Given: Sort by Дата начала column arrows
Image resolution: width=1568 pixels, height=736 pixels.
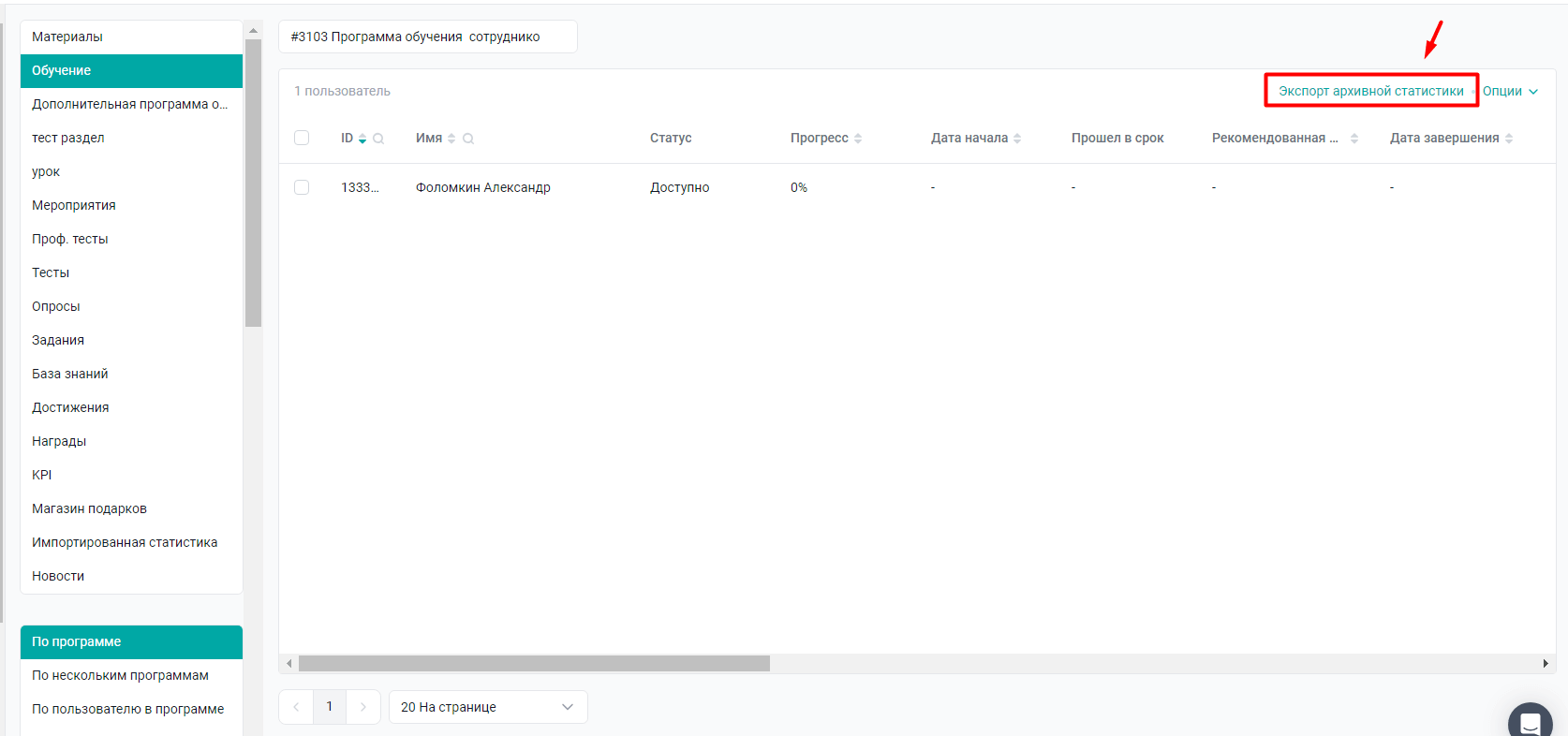Looking at the screenshot, I should coord(1017,139).
